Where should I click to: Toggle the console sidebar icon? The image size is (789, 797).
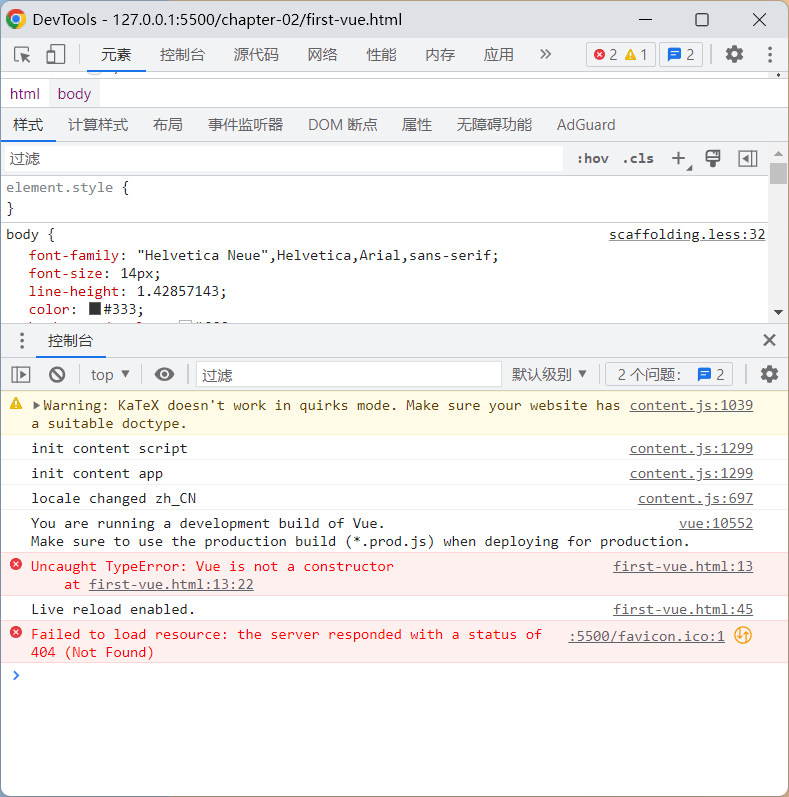pyautogui.click(x=21, y=375)
